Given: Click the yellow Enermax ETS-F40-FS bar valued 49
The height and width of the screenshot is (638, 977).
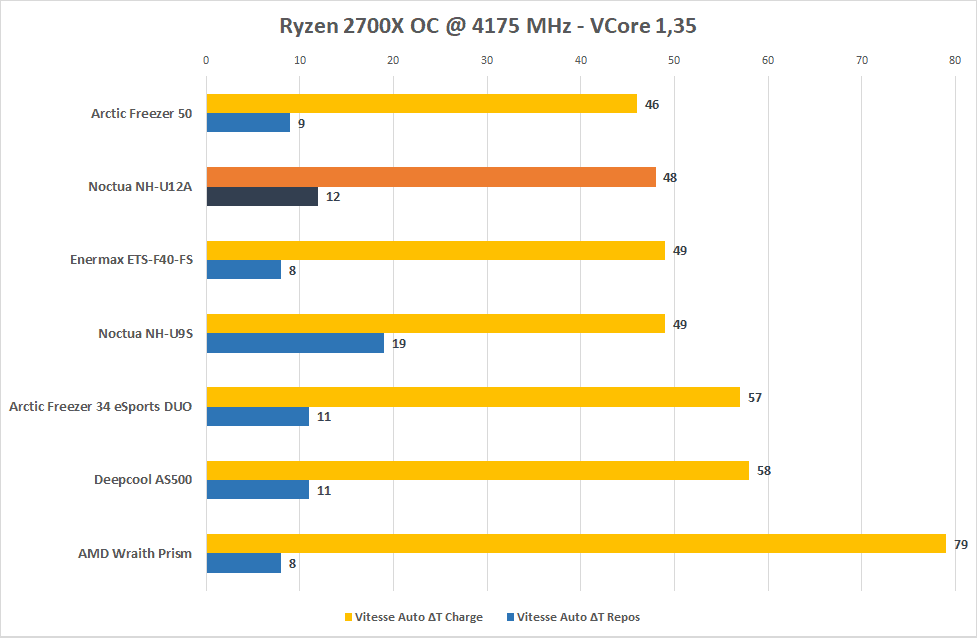Looking at the screenshot, I should (436, 250).
